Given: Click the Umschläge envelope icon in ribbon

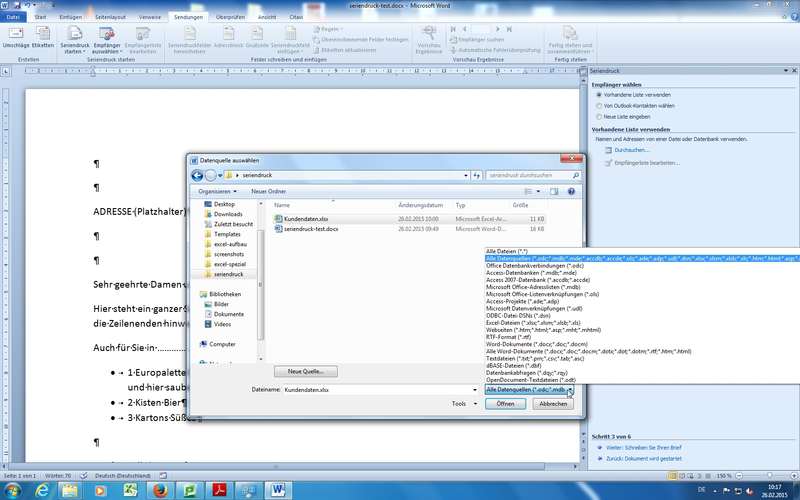Looking at the screenshot, I should [16, 35].
